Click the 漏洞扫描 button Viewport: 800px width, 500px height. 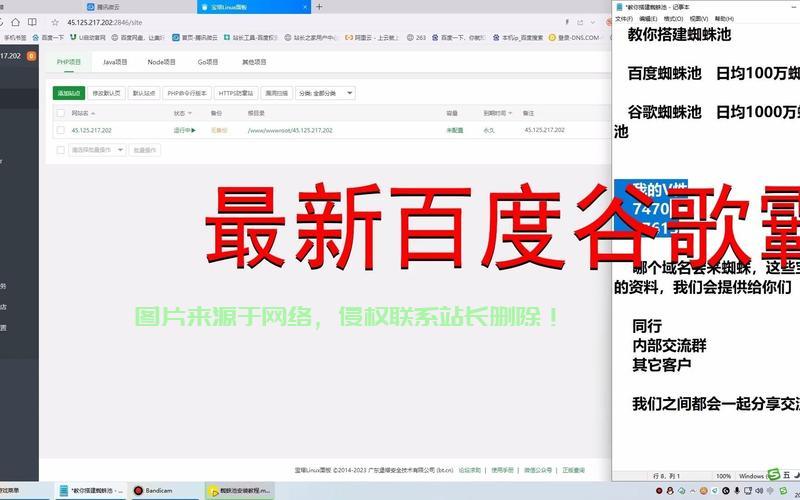tap(277, 93)
